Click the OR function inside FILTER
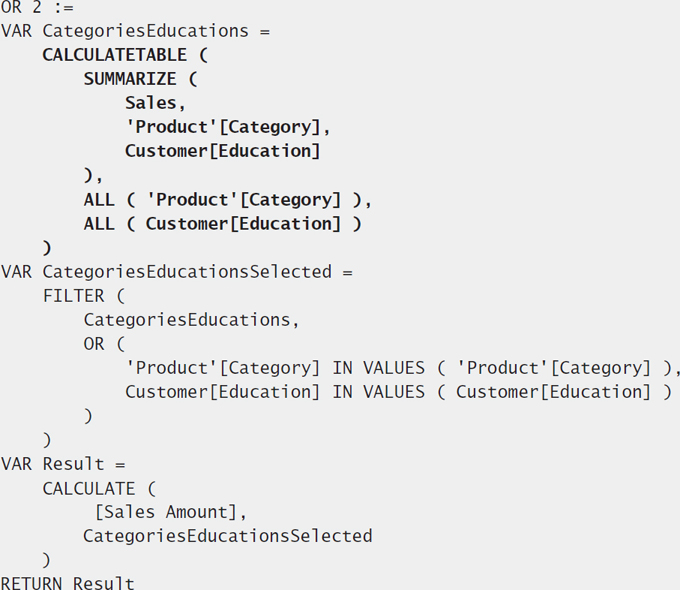This screenshot has height=590, width=680. pyautogui.click(x=94, y=344)
